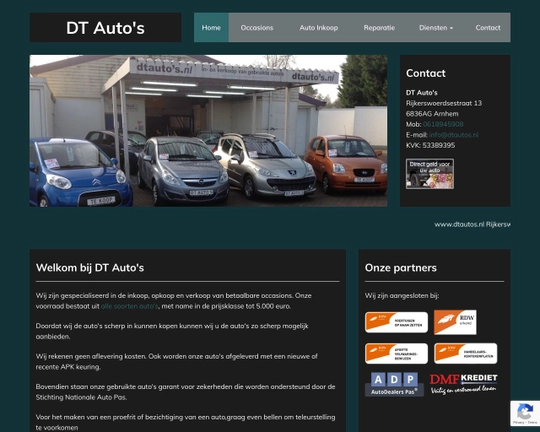Click the 'Contact' sidebar heading
540x432 pixels.
pyautogui.click(x=426, y=73)
